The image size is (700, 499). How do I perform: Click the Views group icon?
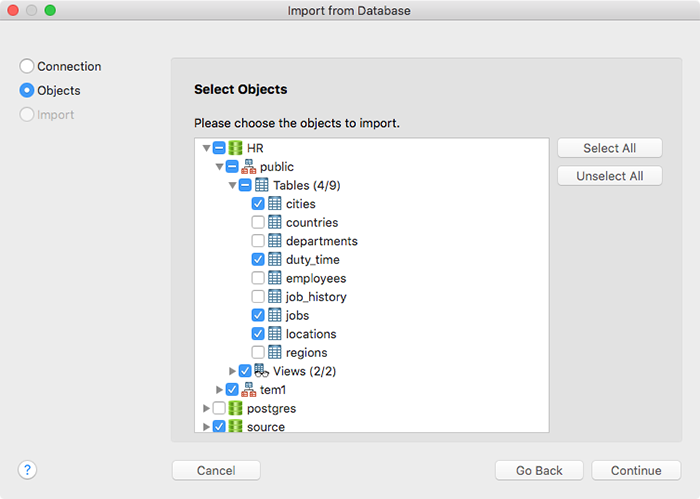pyautogui.click(x=261, y=370)
